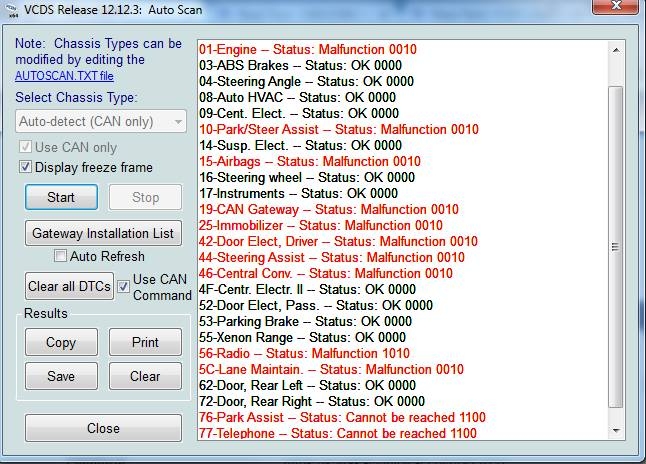Clear the scan results
Viewport: 646px width, 464px height.
click(145, 376)
